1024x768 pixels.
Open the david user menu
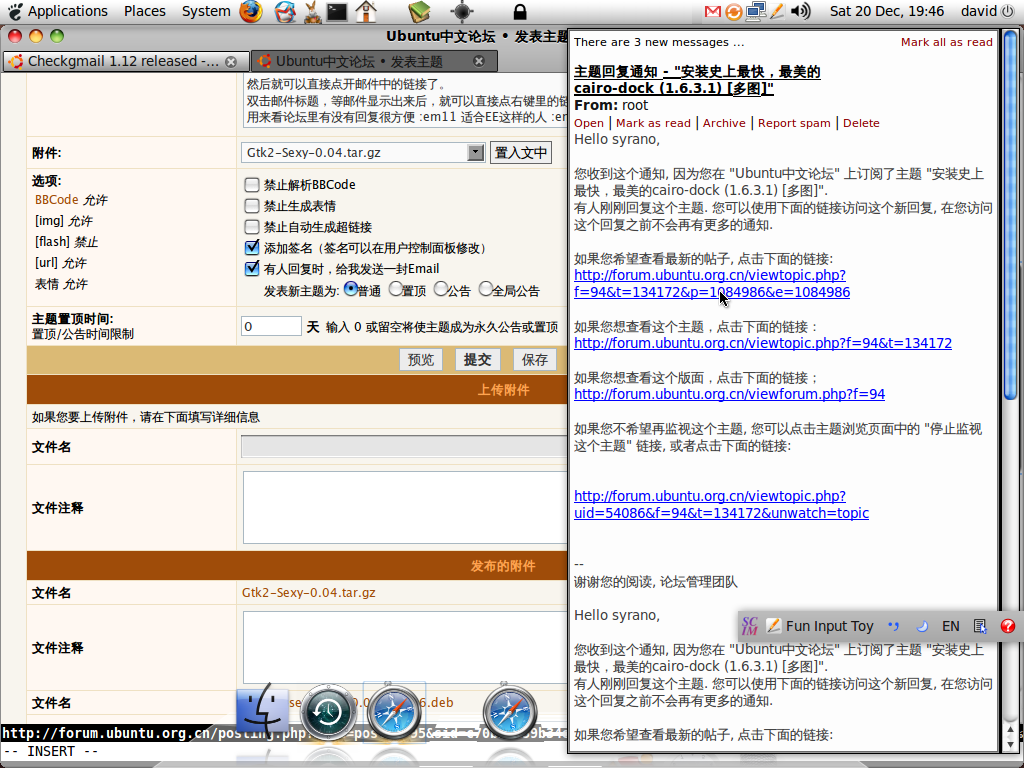(979, 11)
